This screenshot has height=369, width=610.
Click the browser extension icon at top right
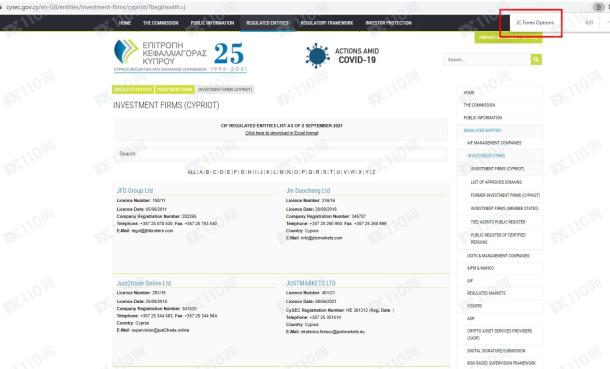[598, 7]
